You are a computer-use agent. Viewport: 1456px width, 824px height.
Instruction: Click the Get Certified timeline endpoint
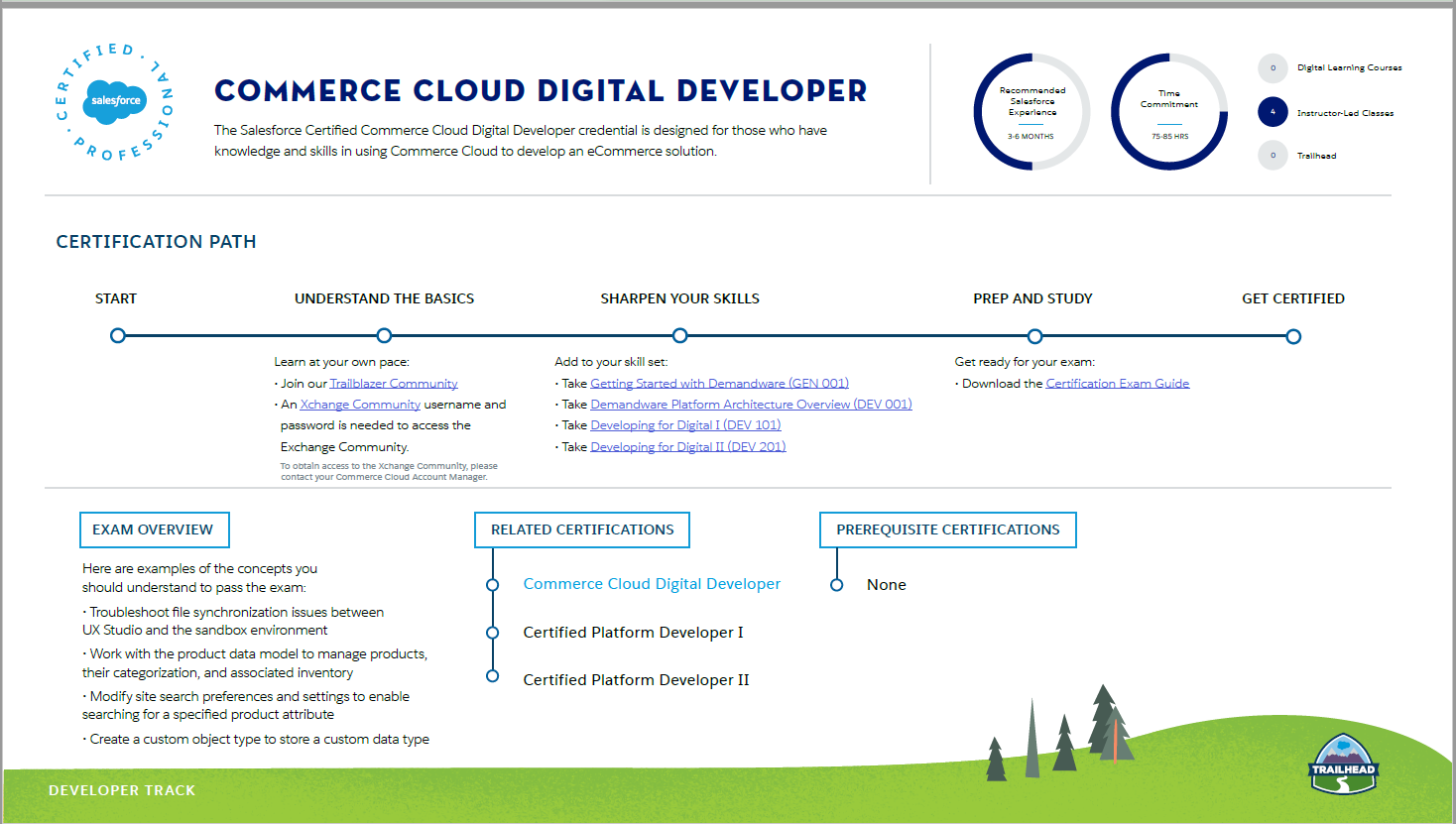pyautogui.click(x=1293, y=337)
